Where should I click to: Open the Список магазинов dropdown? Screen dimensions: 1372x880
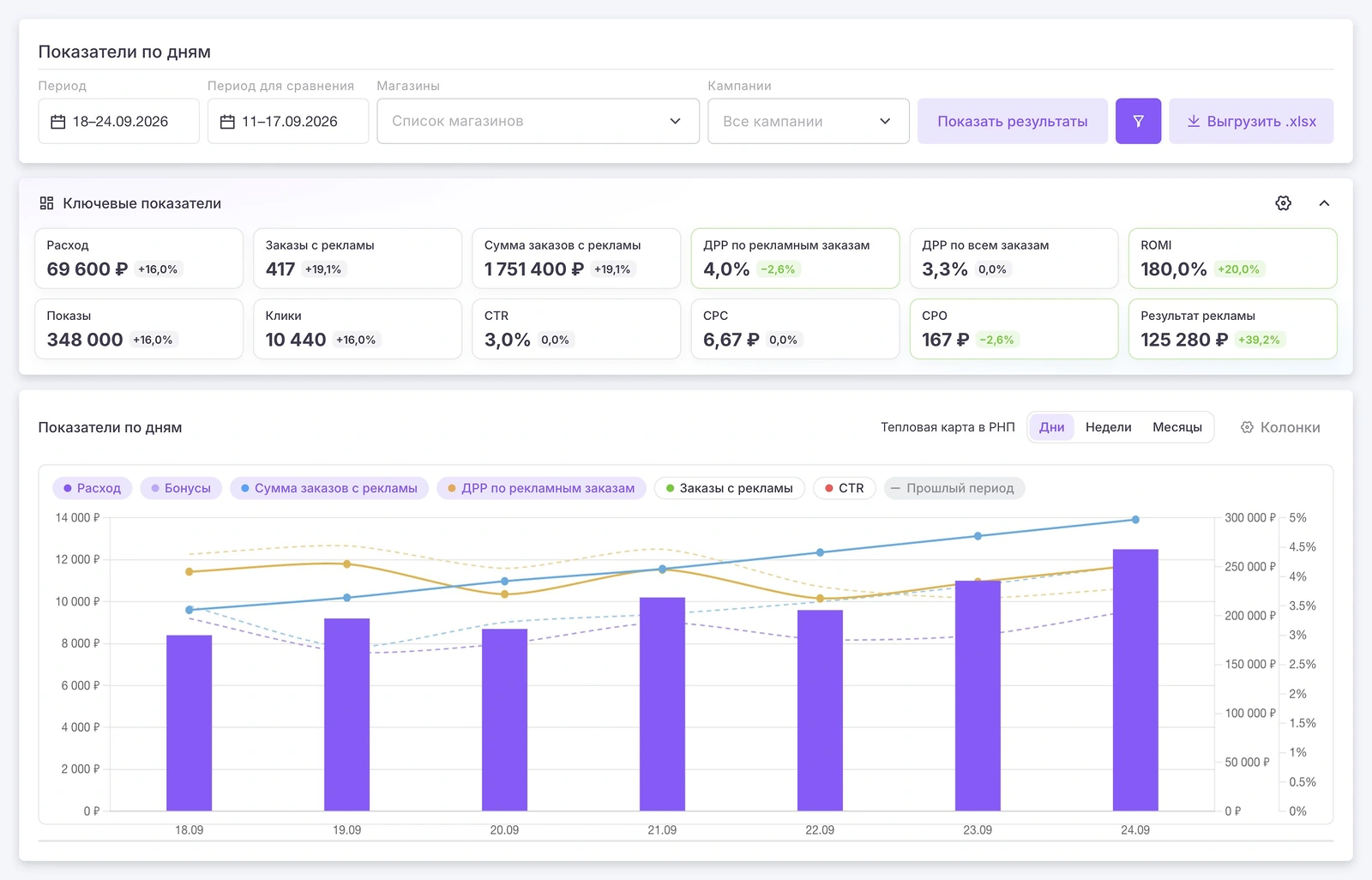538,121
